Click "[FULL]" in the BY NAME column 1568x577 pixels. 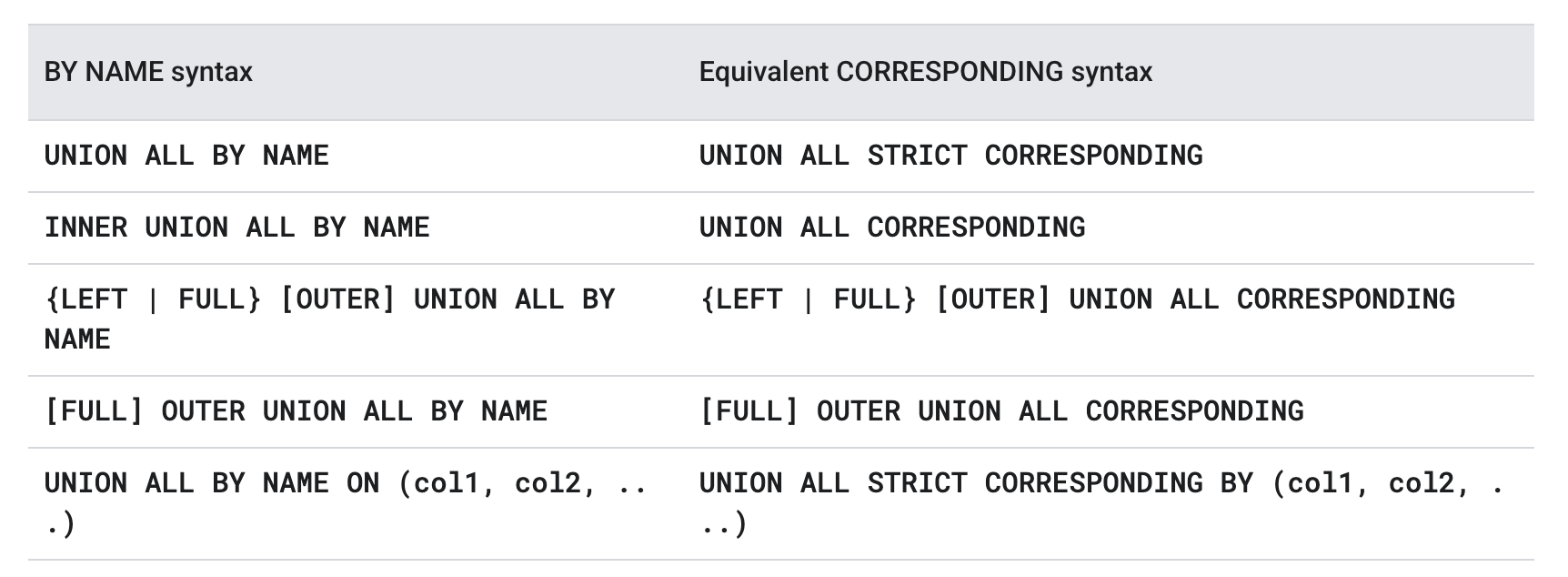tap(94, 411)
